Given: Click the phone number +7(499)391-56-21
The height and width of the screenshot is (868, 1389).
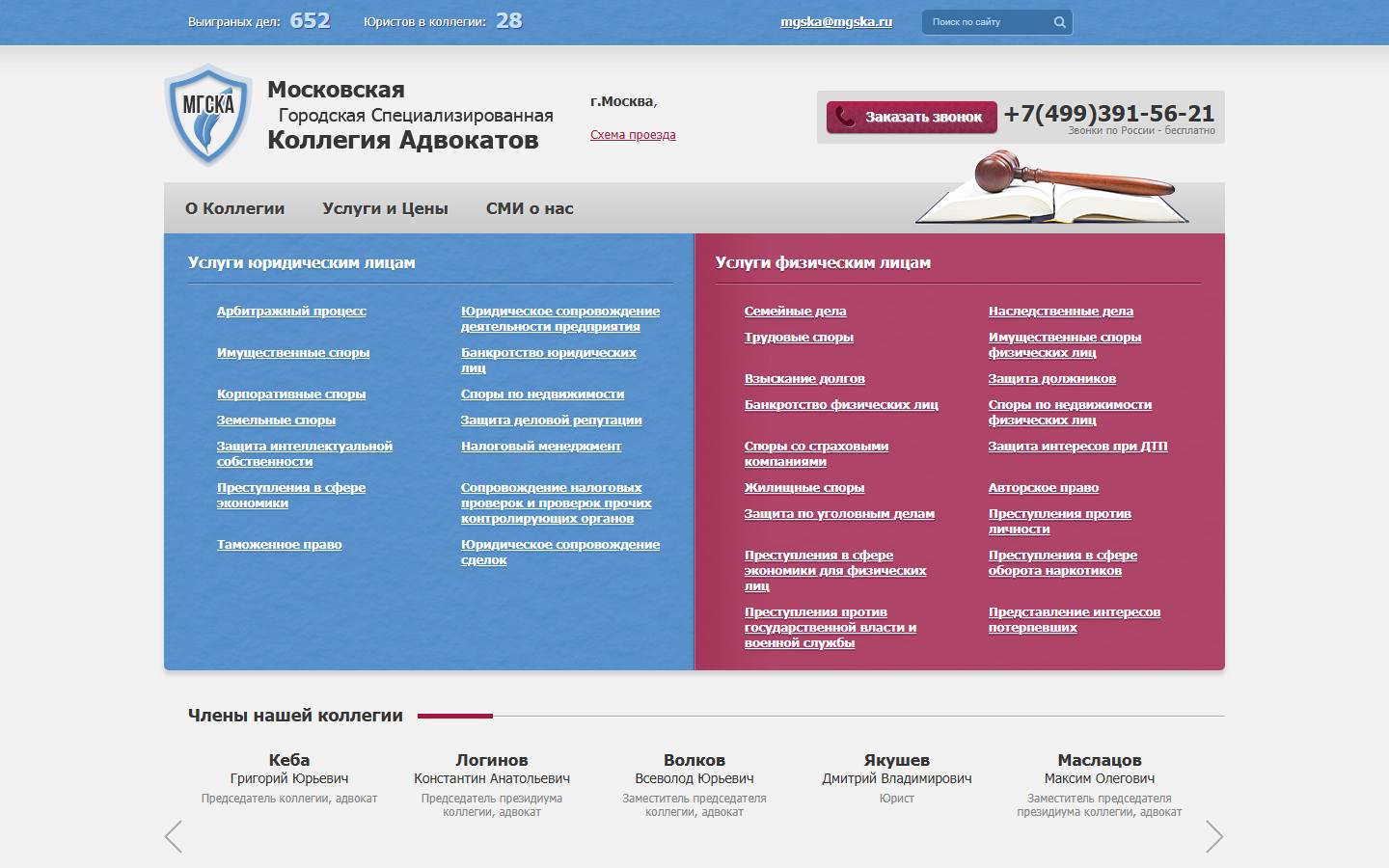Looking at the screenshot, I should (x=1109, y=113).
